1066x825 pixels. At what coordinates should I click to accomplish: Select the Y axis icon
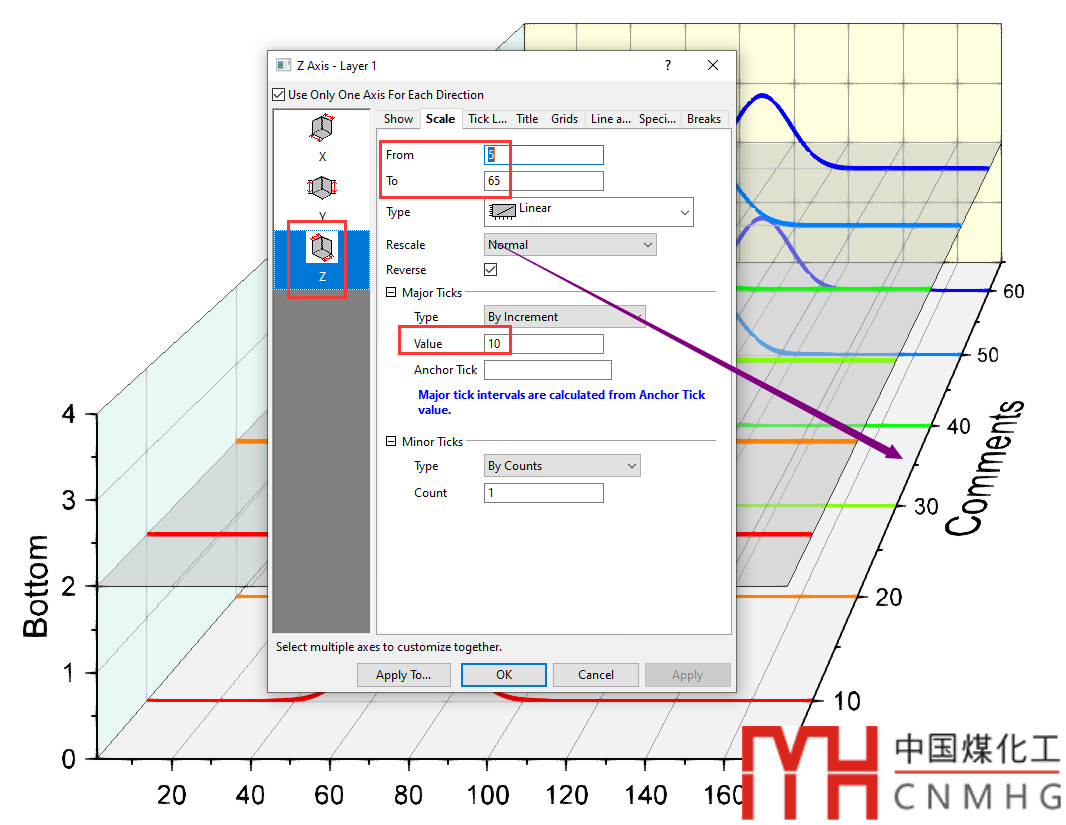click(x=322, y=187)
